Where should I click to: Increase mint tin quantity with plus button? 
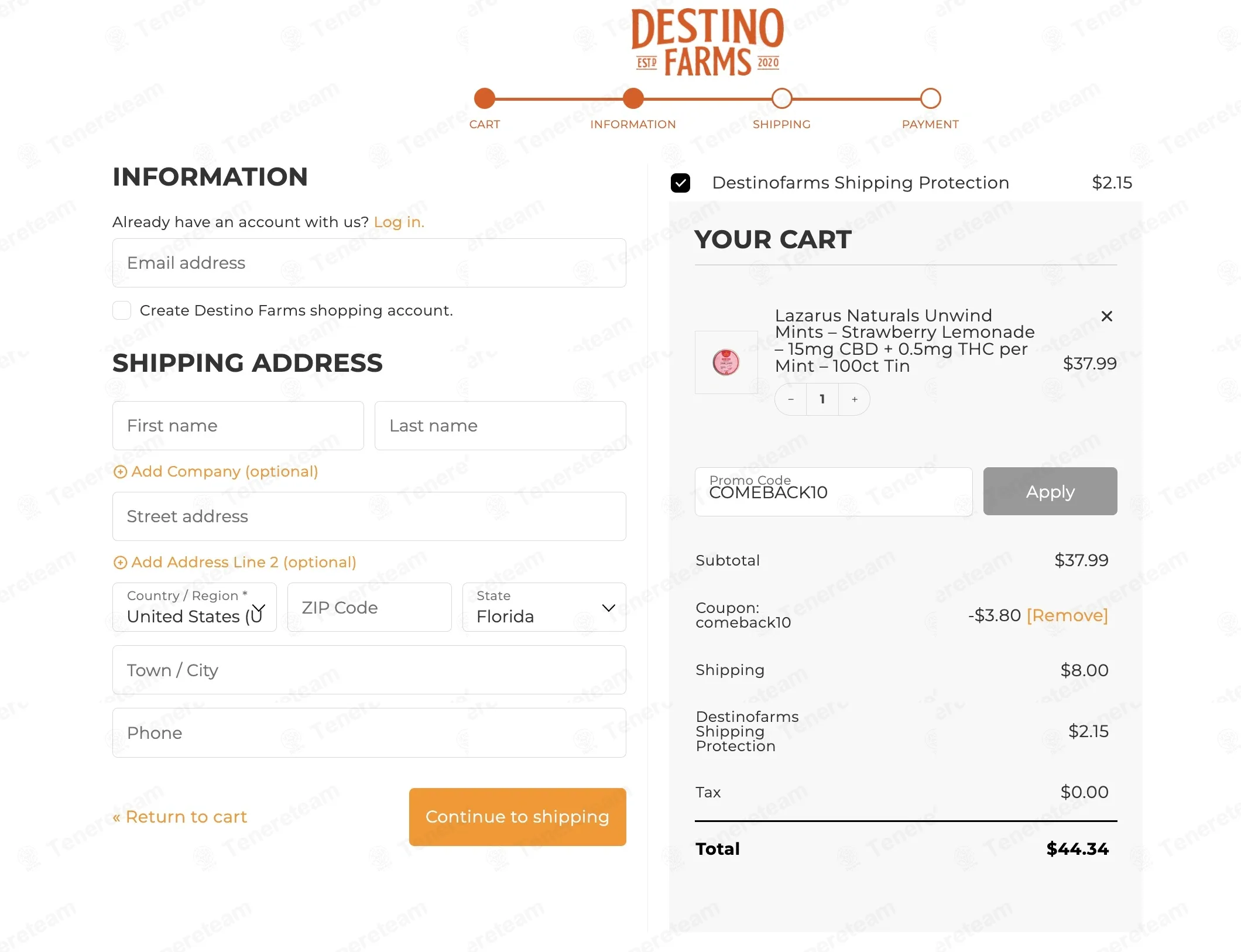[x=855, y=399]
